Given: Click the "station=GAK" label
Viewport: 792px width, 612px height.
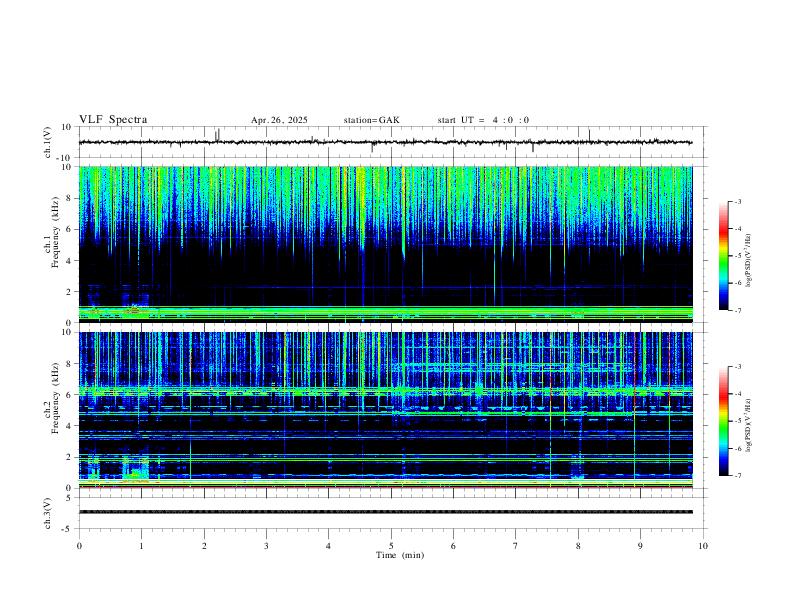Looking at the screenshot, I should click(371, 120).
